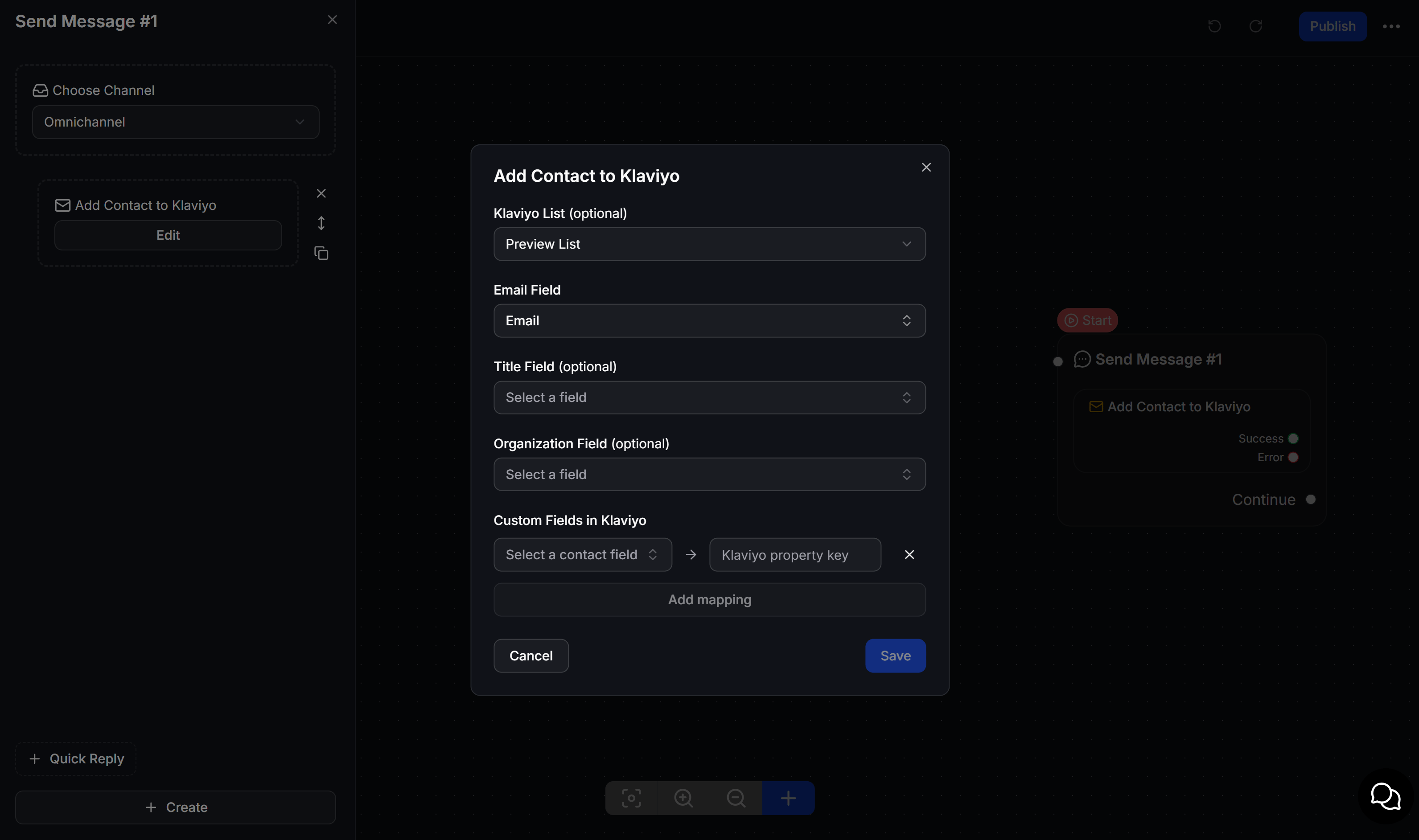Click Cancel in the dialog

531,656
